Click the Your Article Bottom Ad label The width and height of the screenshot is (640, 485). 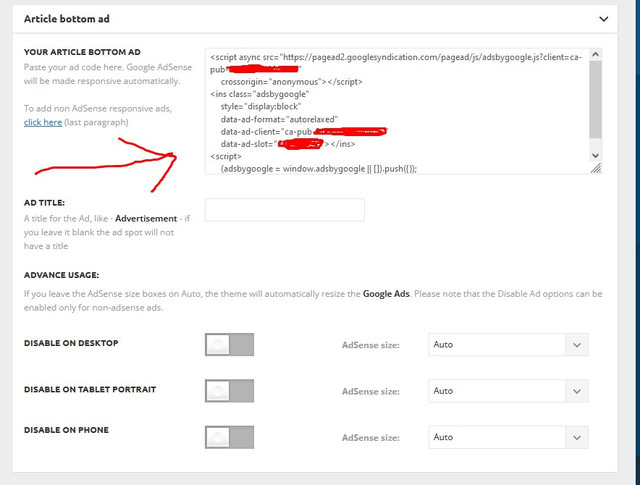[x=82, y=52]
